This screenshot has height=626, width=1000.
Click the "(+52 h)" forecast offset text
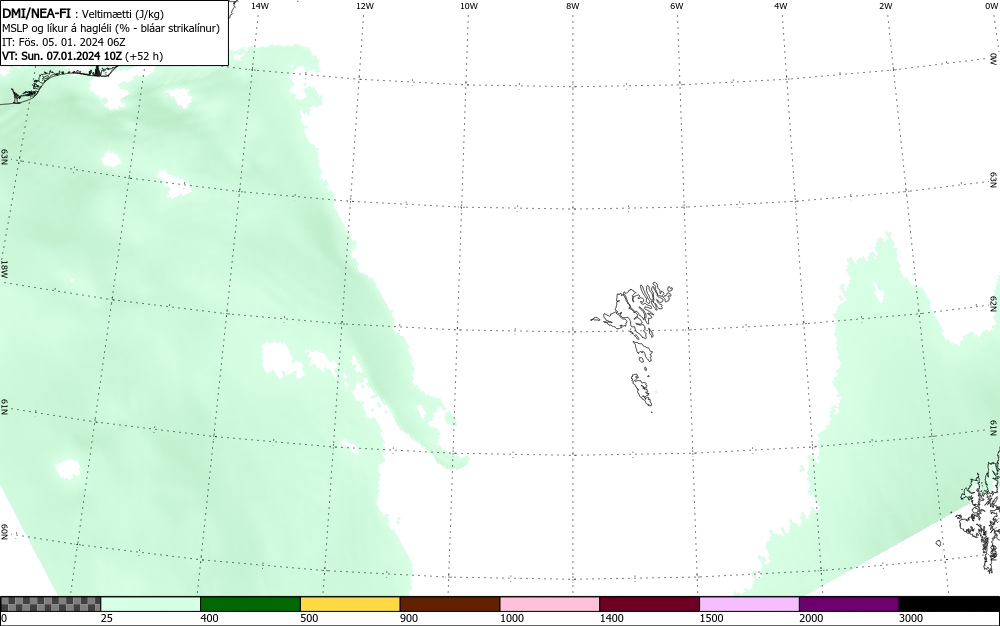(144, 56)
